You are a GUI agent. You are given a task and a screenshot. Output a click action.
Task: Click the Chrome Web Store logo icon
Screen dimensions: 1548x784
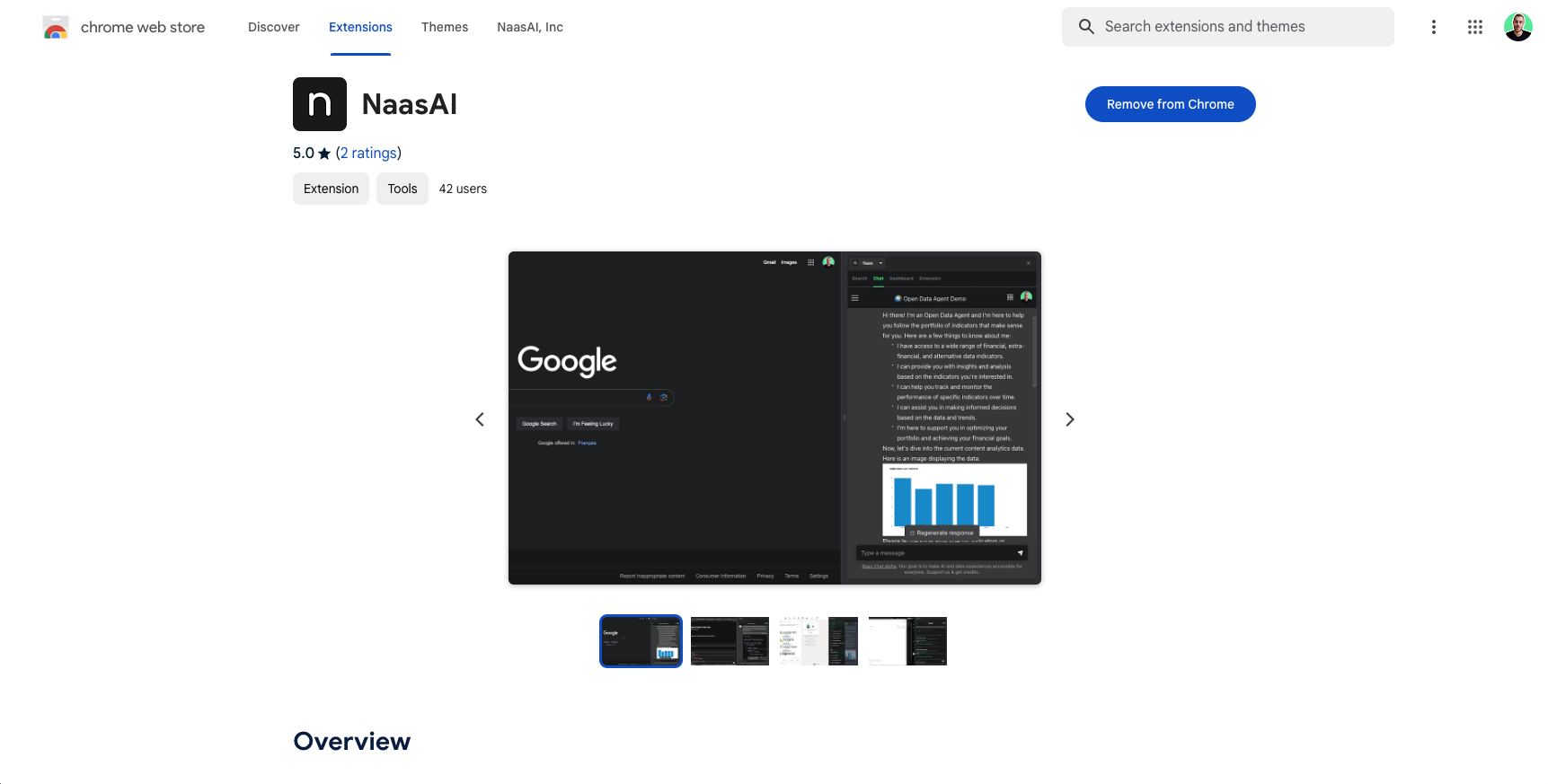pyautogui.click(x=56, y=27)
